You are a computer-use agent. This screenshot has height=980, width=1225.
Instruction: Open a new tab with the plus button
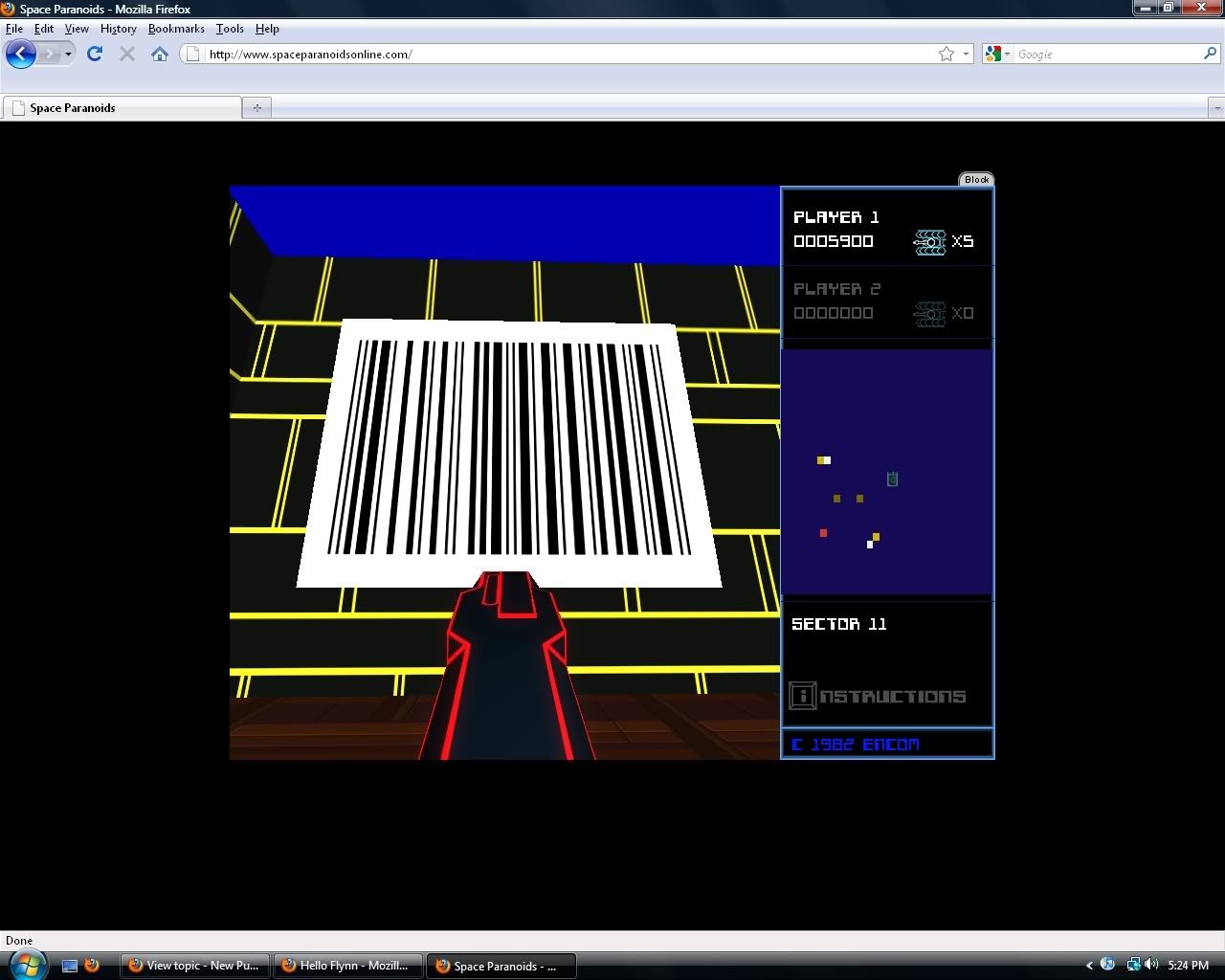pyautogui.click(x=256, y=108)
